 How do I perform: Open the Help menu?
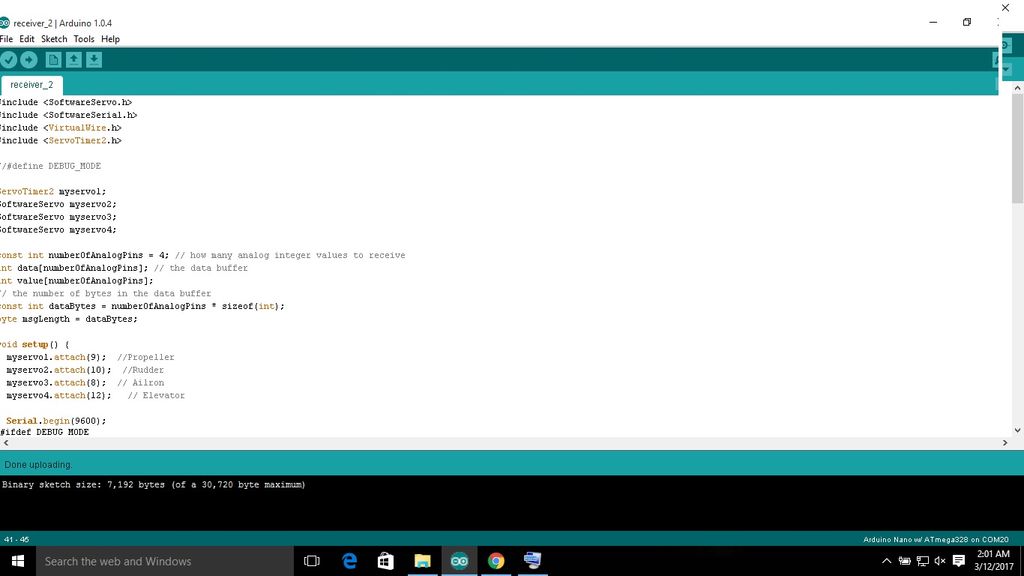(110, 39)
